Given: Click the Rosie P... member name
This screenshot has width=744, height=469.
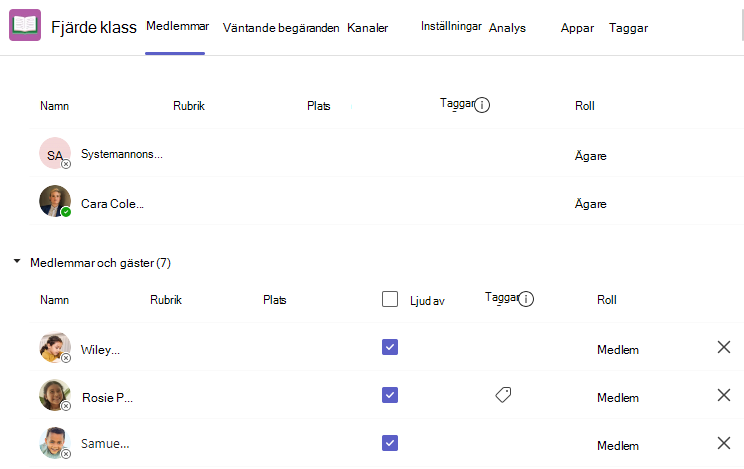Looking at the screenshot, I should tap(107, 398).
